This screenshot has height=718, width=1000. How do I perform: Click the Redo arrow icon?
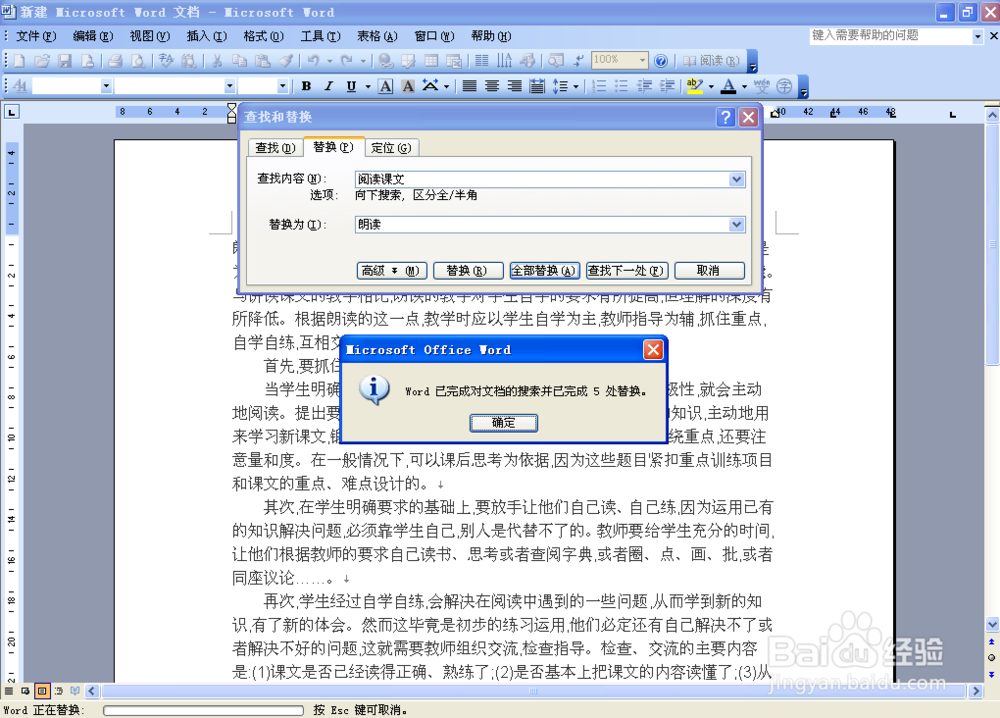pyautogui.click(x=346, y=61)
